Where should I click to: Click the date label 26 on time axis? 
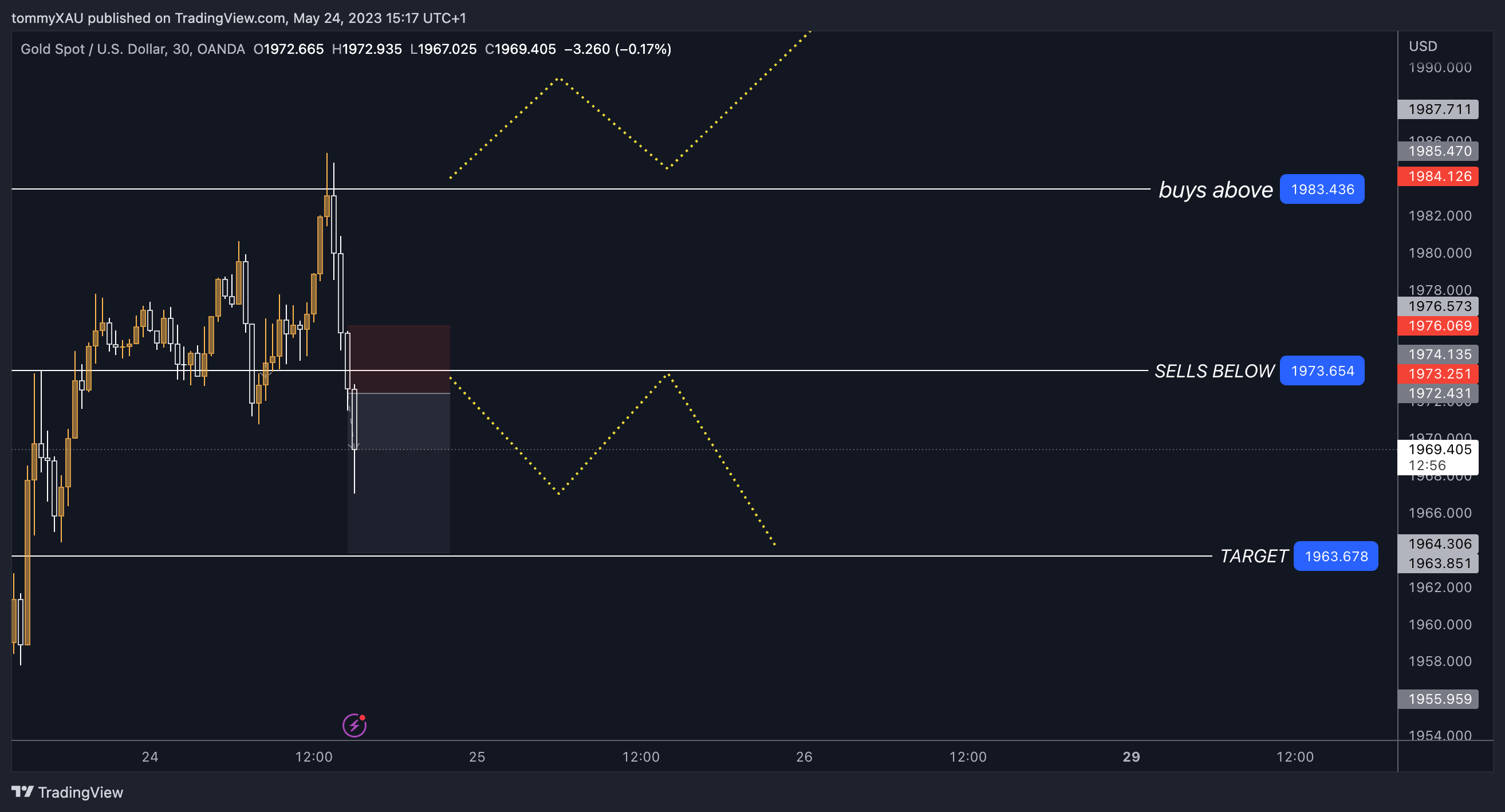pyautogui.click(x=804, y=757)
